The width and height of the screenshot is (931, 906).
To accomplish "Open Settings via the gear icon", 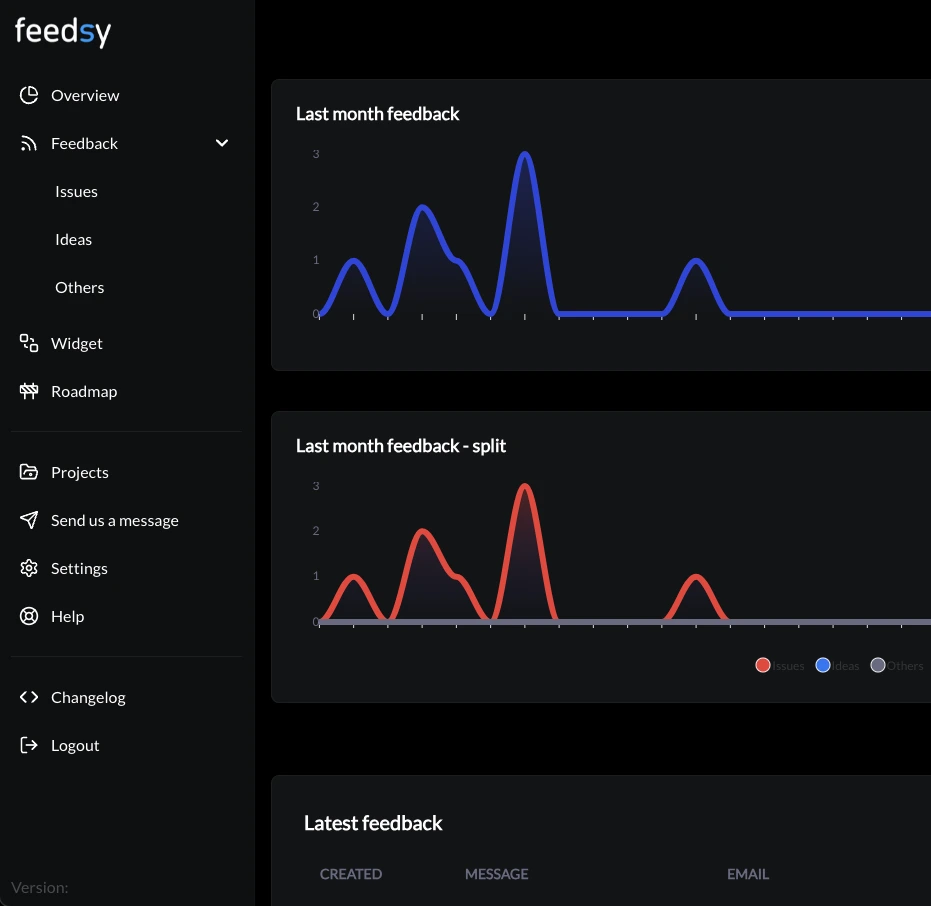I will click(x=29, y=568).
